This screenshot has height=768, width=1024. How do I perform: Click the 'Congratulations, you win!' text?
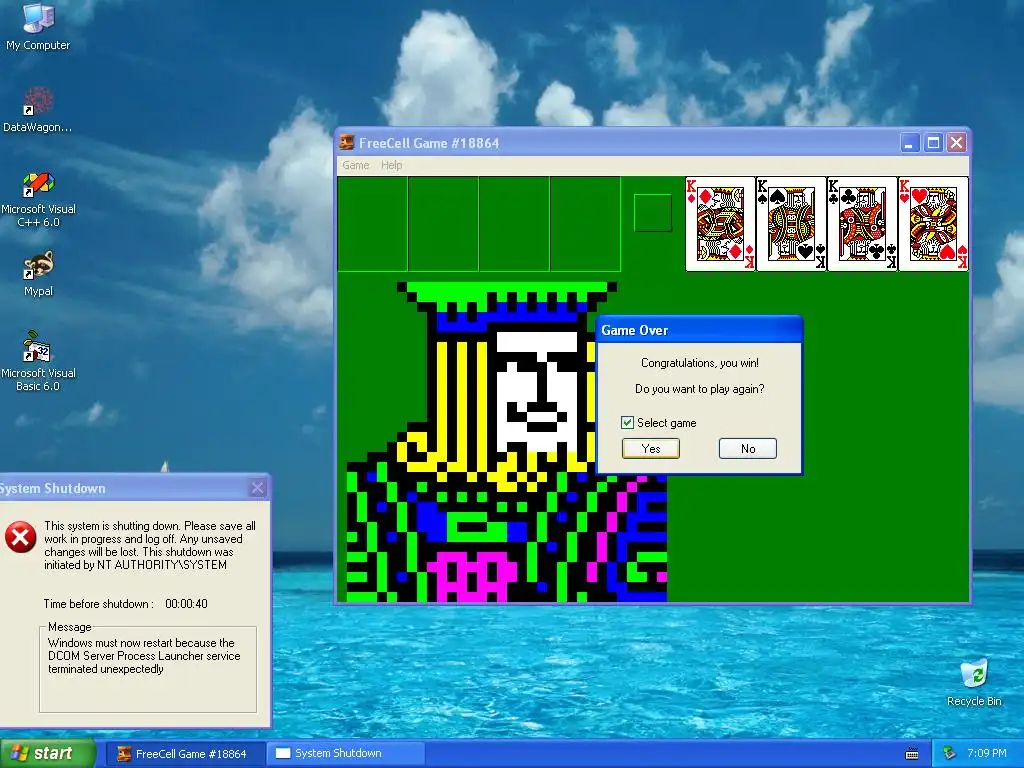pyautogui.click(x=699, y=363)
